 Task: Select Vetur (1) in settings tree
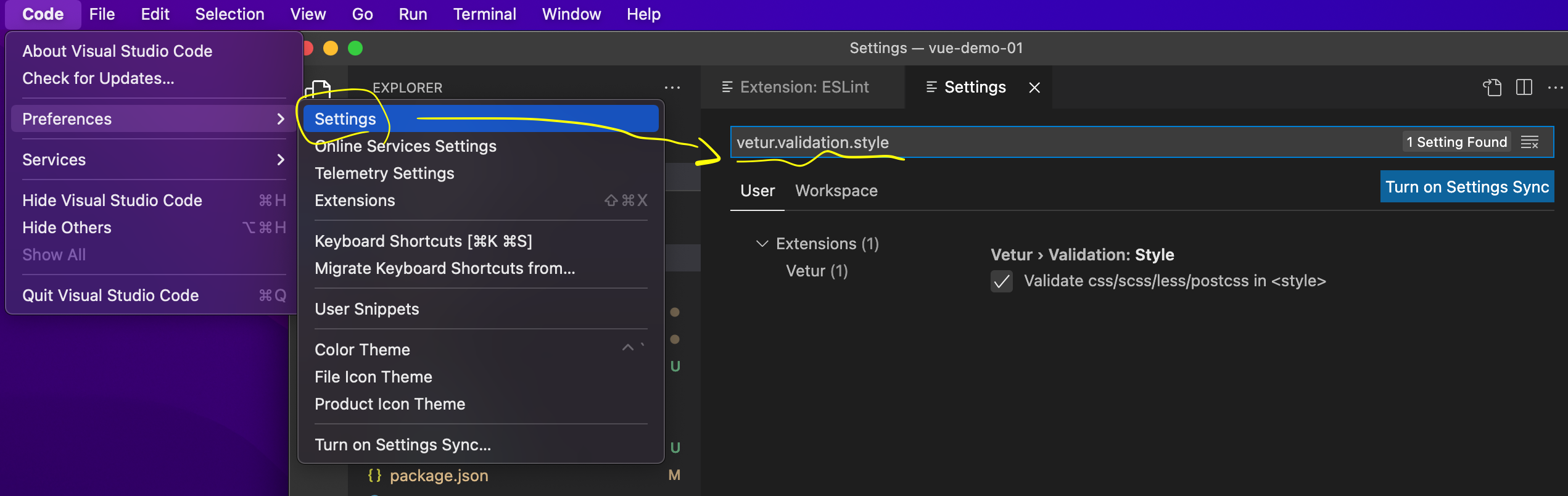click(817, 271)
